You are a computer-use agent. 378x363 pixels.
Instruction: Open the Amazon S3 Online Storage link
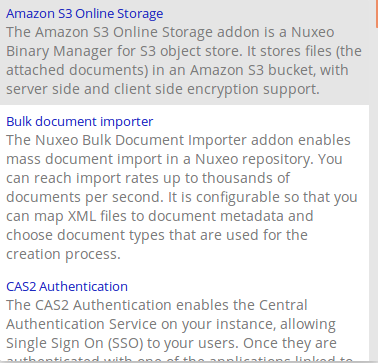coord(85,14)
